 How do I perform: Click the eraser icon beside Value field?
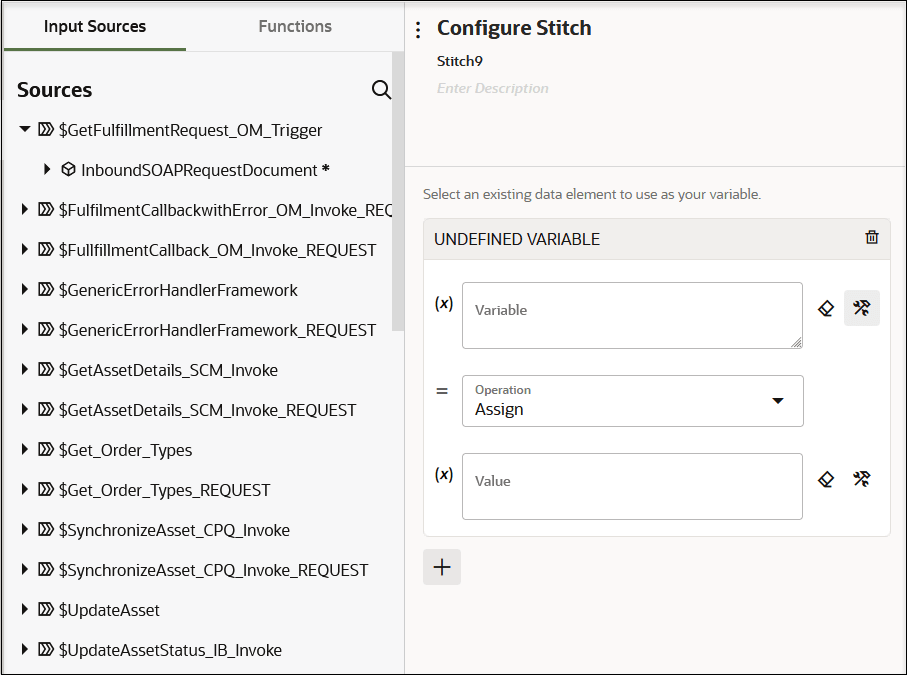(x=826, y=480)
